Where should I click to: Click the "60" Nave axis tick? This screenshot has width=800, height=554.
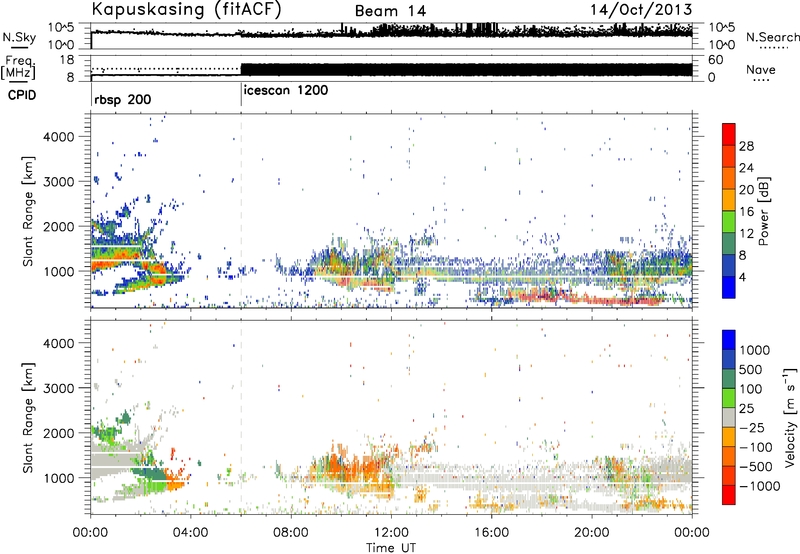coord(715,60)
